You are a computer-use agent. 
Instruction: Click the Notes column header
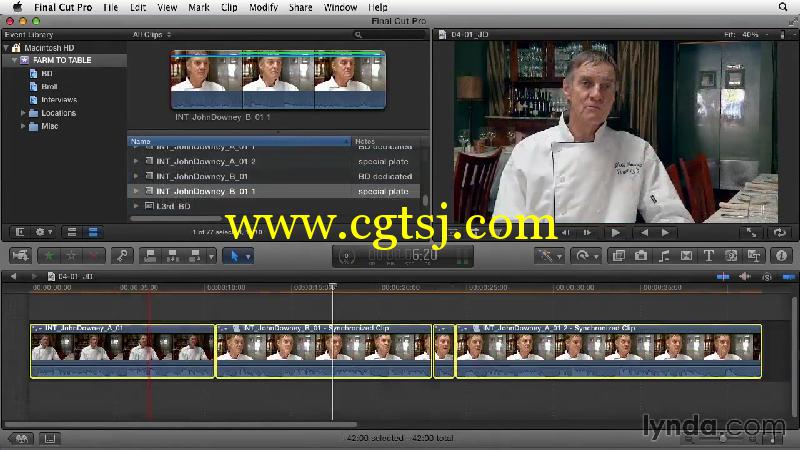click(386, 141)
